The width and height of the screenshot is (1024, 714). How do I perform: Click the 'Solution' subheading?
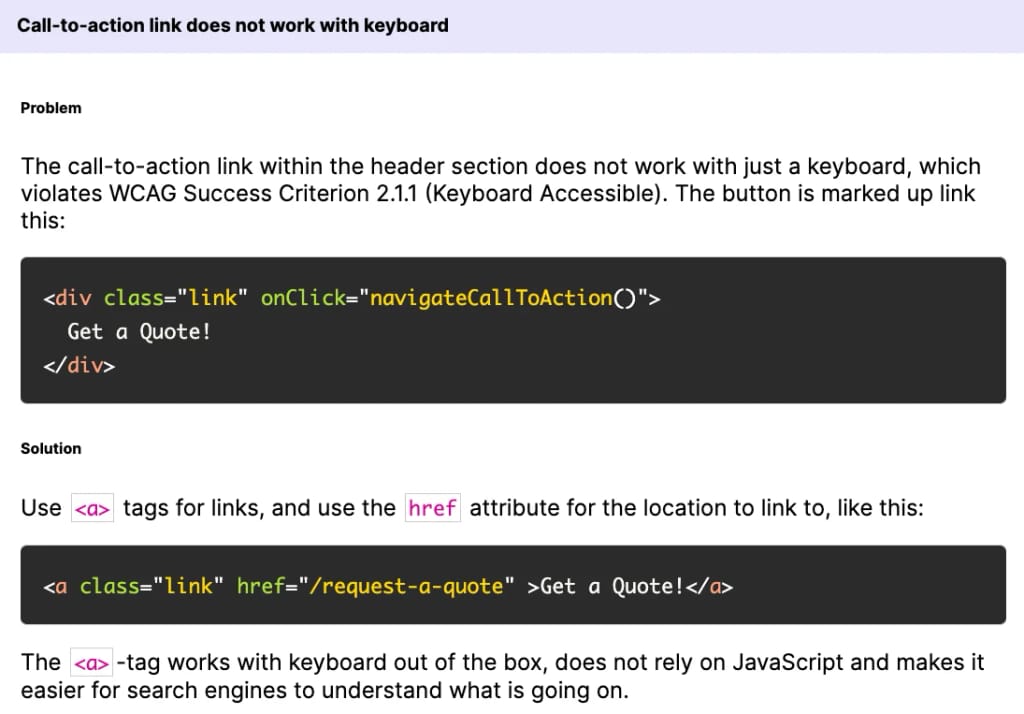point(51,448)
